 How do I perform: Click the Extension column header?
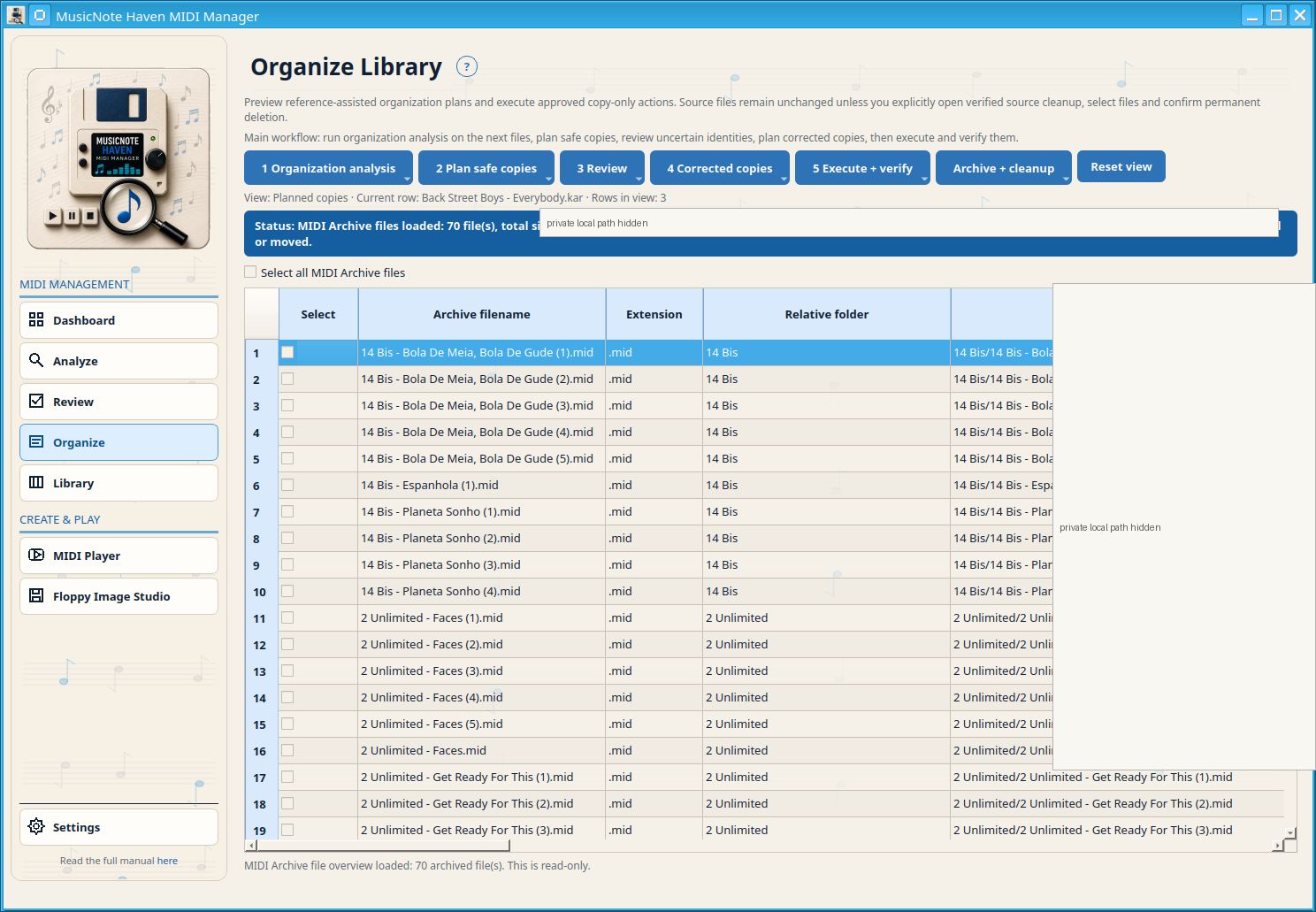click(654, 314)
